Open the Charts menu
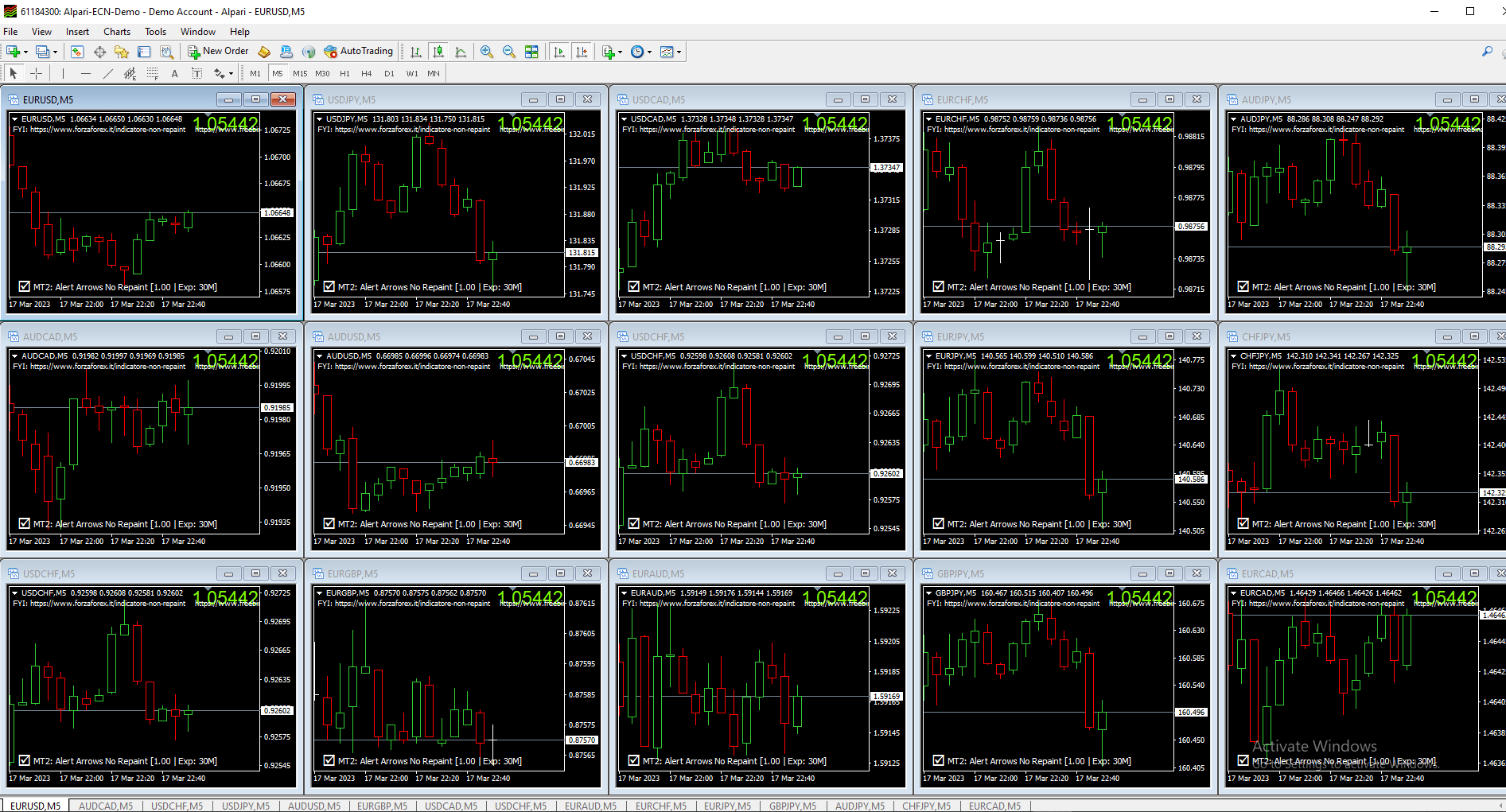Viewport: 1506px width, 812px height. click(116, 32)
